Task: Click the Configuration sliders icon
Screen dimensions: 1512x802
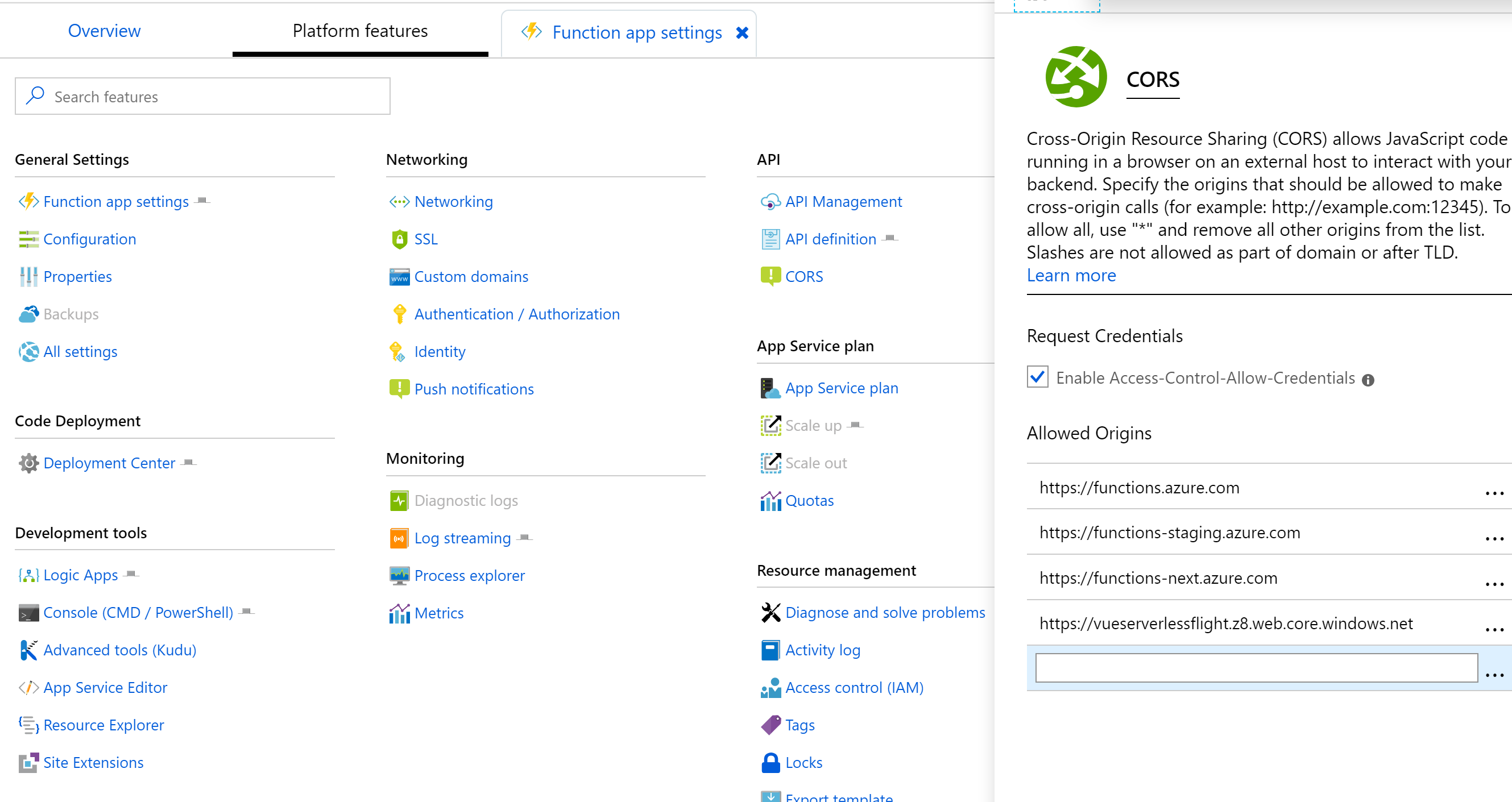Action: click(28, 239)
